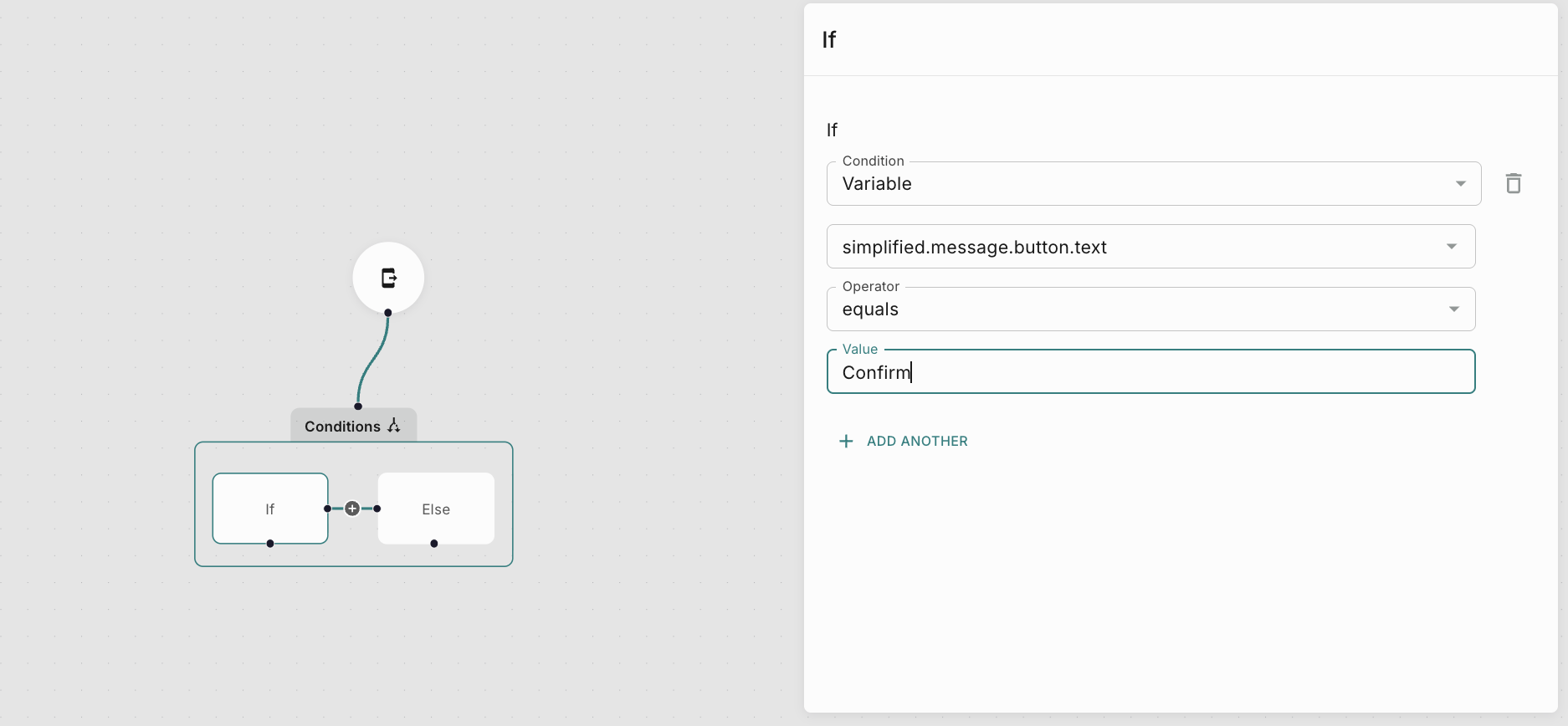
Task: Open the Operator dropdown set to equals
Action: 1150,309
